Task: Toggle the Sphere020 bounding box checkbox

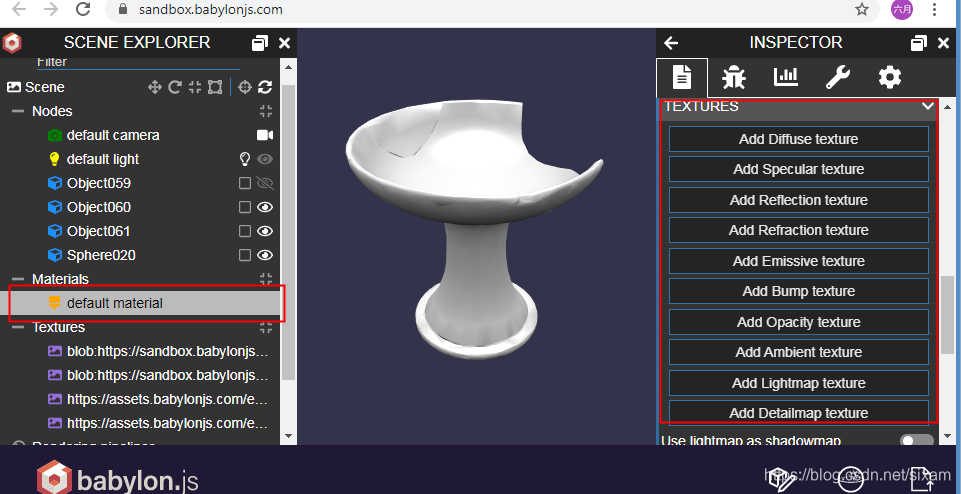Action: (x=245, y=255)
